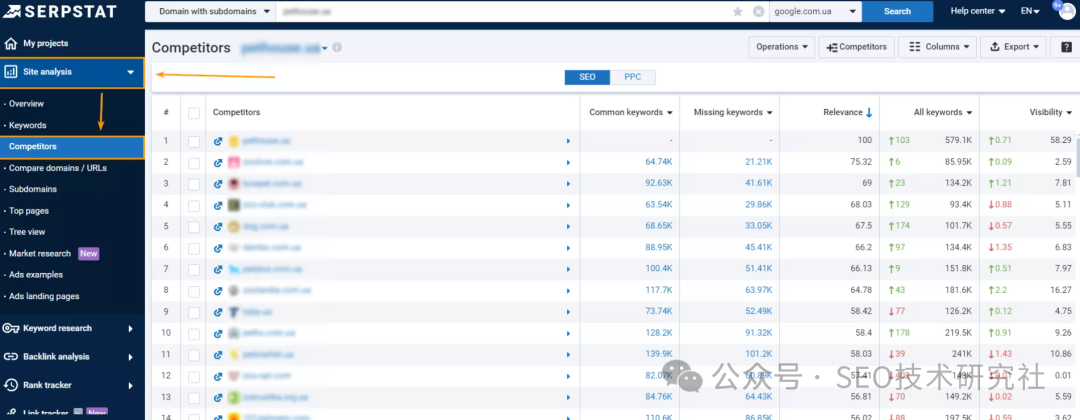
Task: Click the domain search input field
Action: click(x=500, y=11)
